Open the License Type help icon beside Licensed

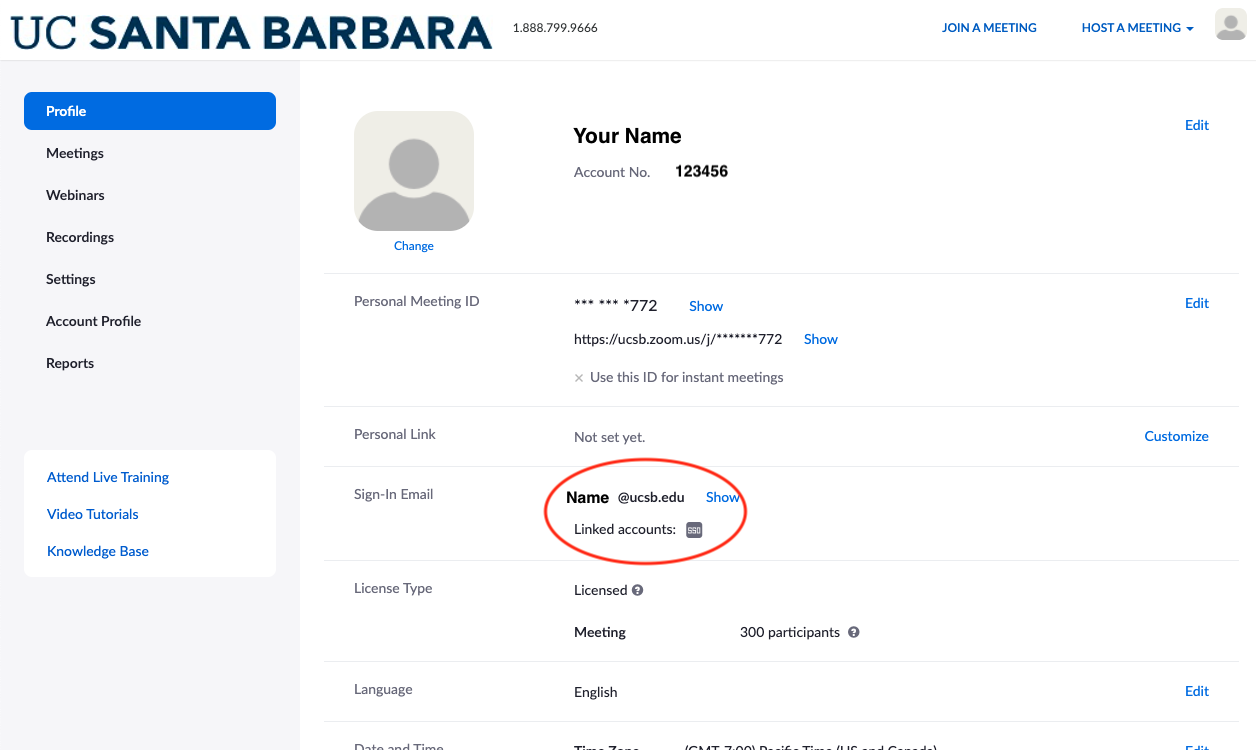pyautogui.click(x=638, y=590)
